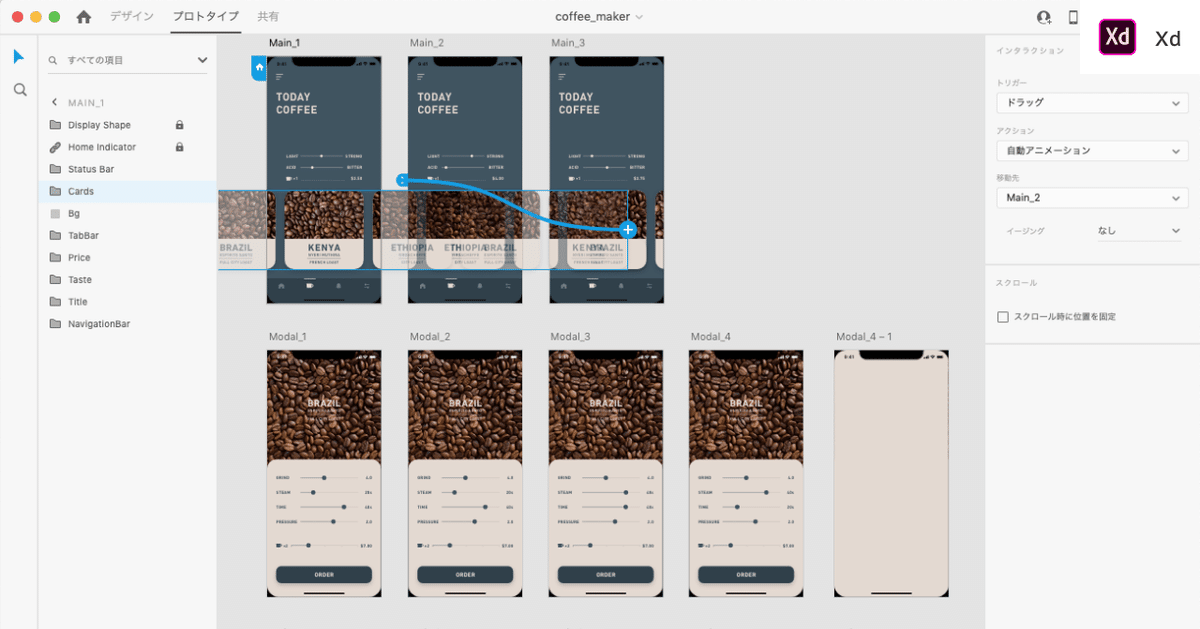
Task: Click the hamburger menu icon in Main_1
Action: (x=280, y=77)
